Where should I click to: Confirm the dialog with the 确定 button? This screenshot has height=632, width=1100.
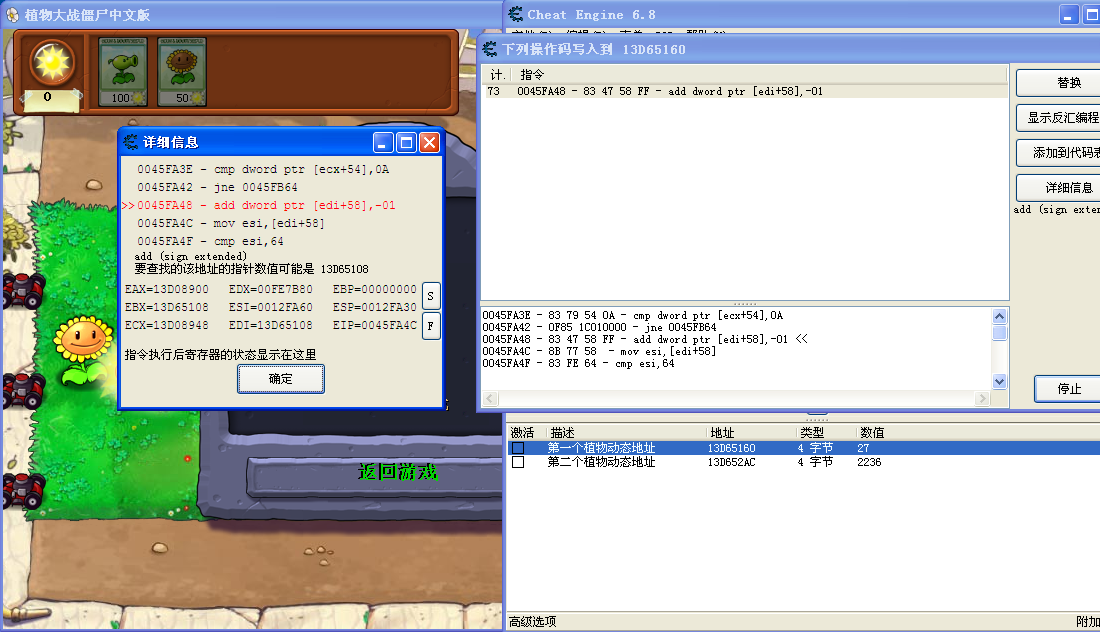coord(281,379)
